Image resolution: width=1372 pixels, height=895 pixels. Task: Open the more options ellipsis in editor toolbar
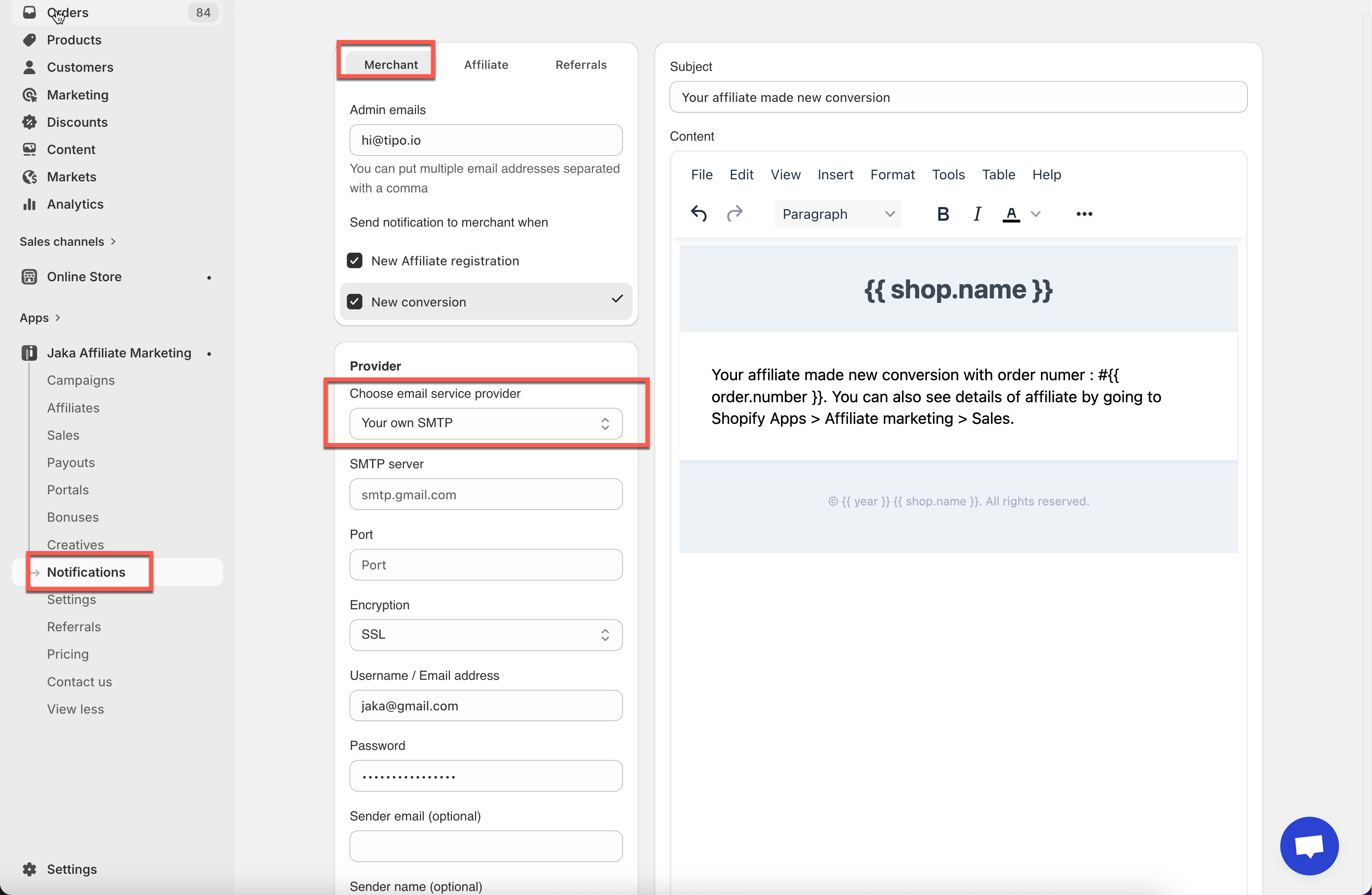click(1084, 214)
